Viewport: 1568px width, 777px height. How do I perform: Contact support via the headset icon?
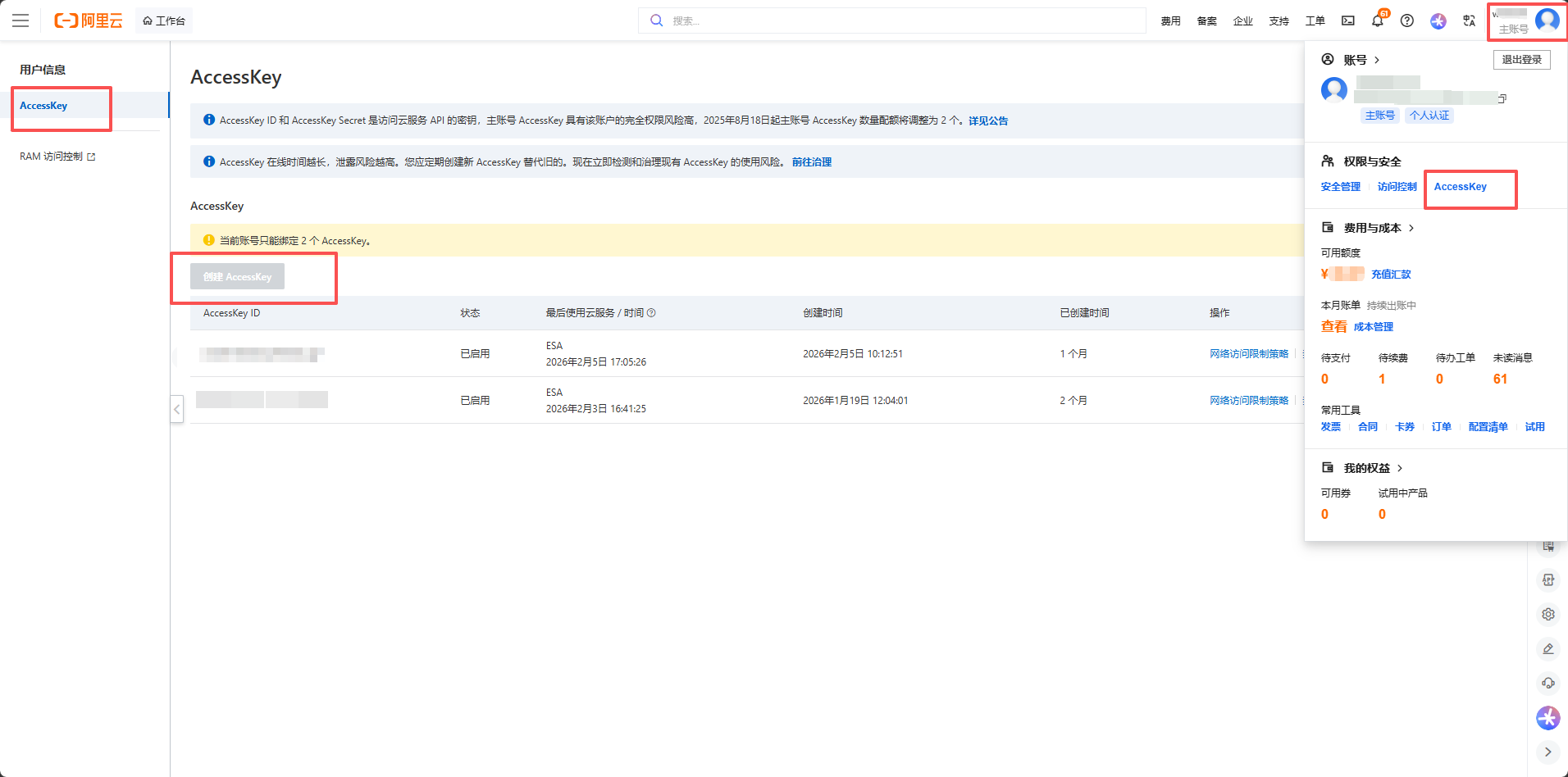1548,682
